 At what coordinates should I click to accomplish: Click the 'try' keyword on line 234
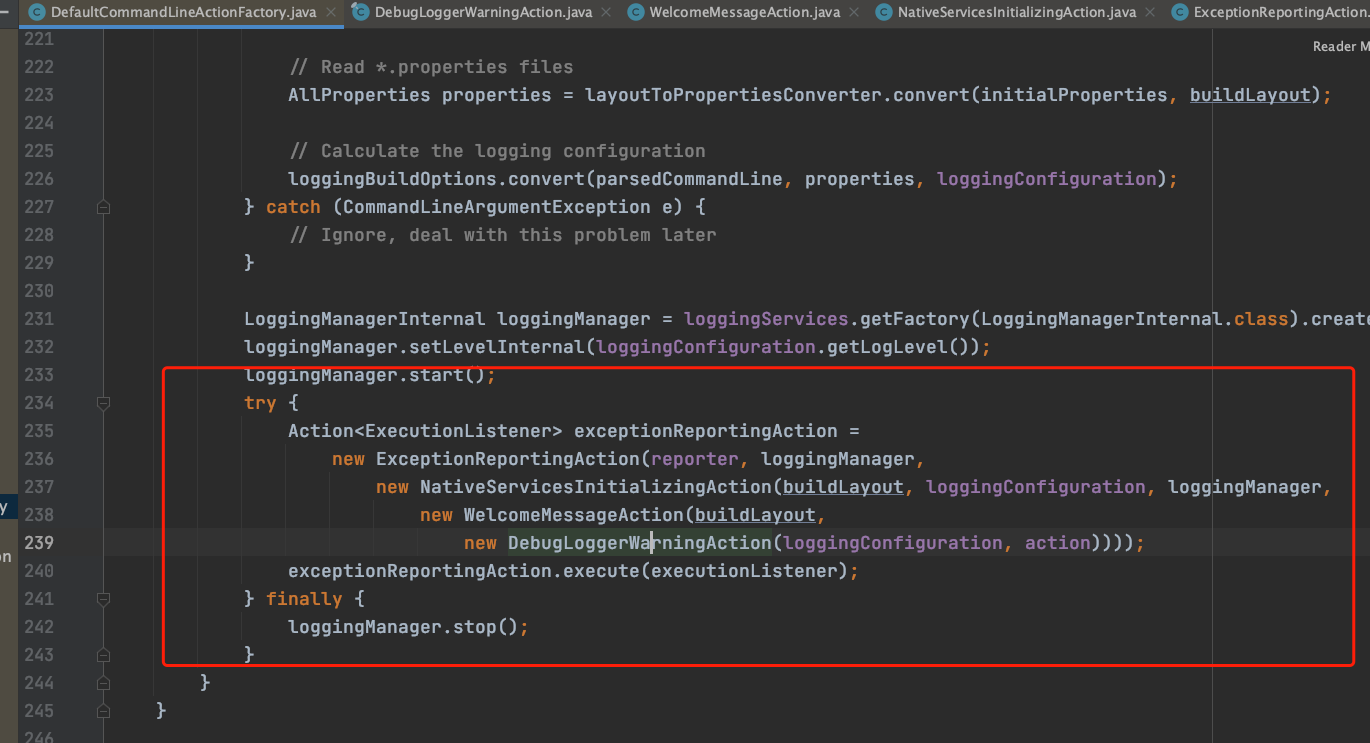click(260, 403)
